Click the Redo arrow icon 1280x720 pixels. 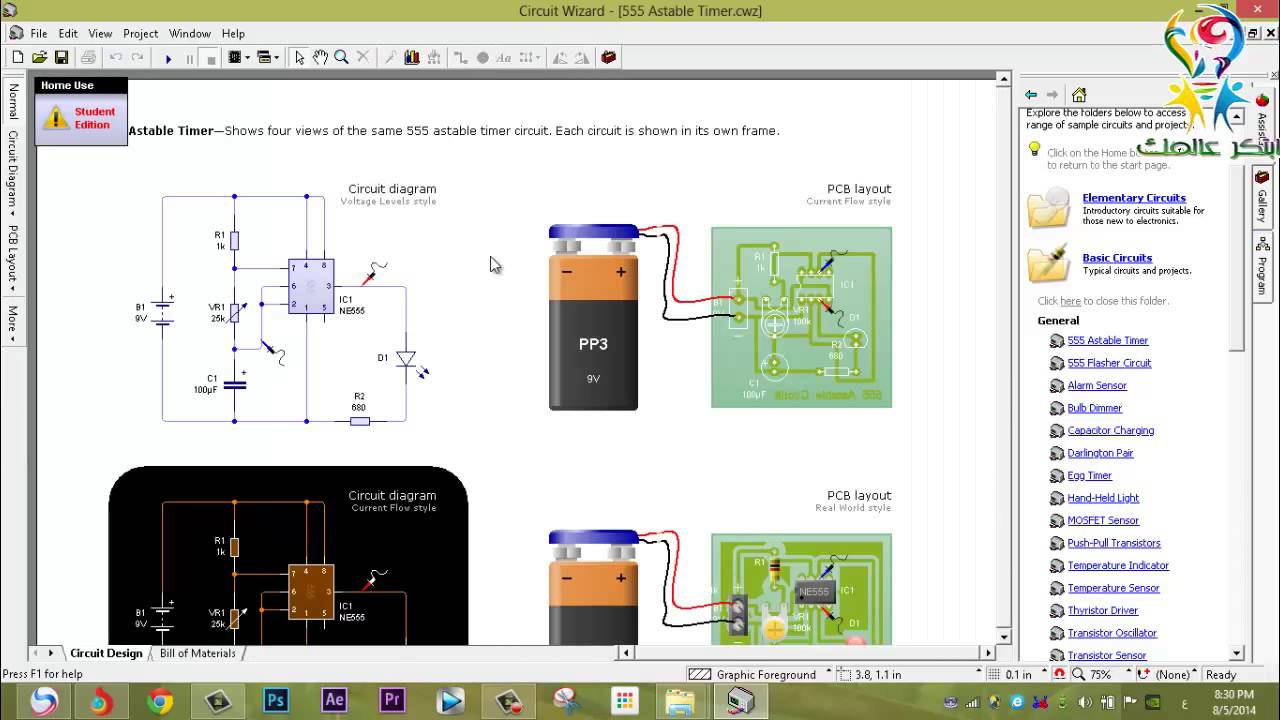(x=137, y=58)
